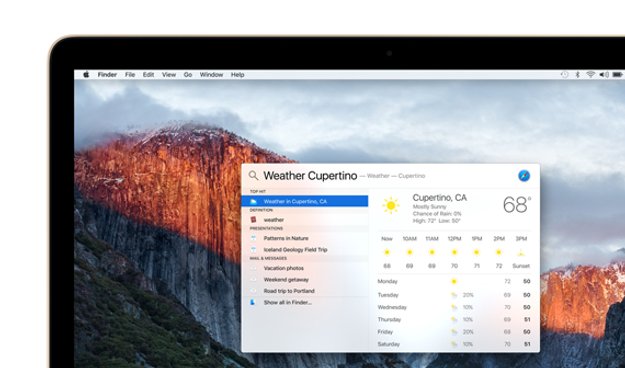This screenshot has width=625, height=368.
Task: Click the battery status icon
Action: coord(617,75)
